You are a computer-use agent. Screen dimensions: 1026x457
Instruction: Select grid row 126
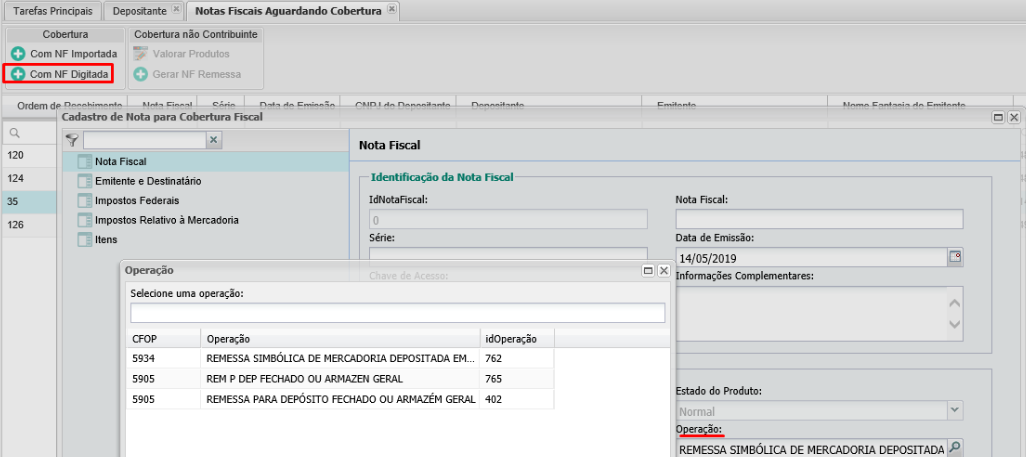tap(29, 225)
